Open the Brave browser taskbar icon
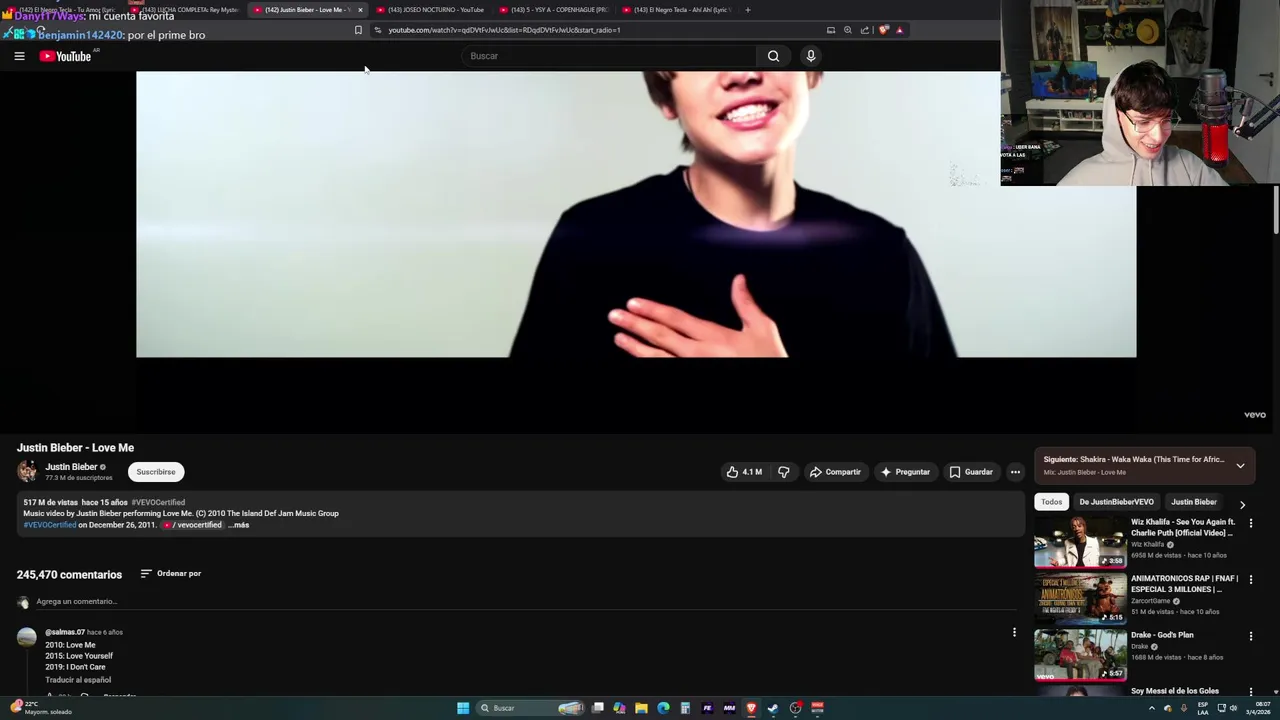This screenshot has height=720, width=1280. coord(751,708)
